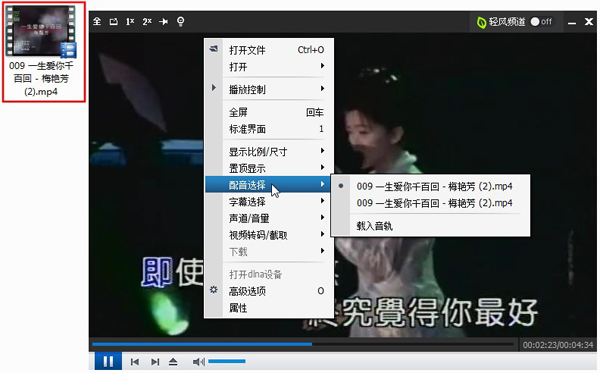Choose 打开文件 from the context menu
Viewport: 600px width, 373px height.
(269, 50)
